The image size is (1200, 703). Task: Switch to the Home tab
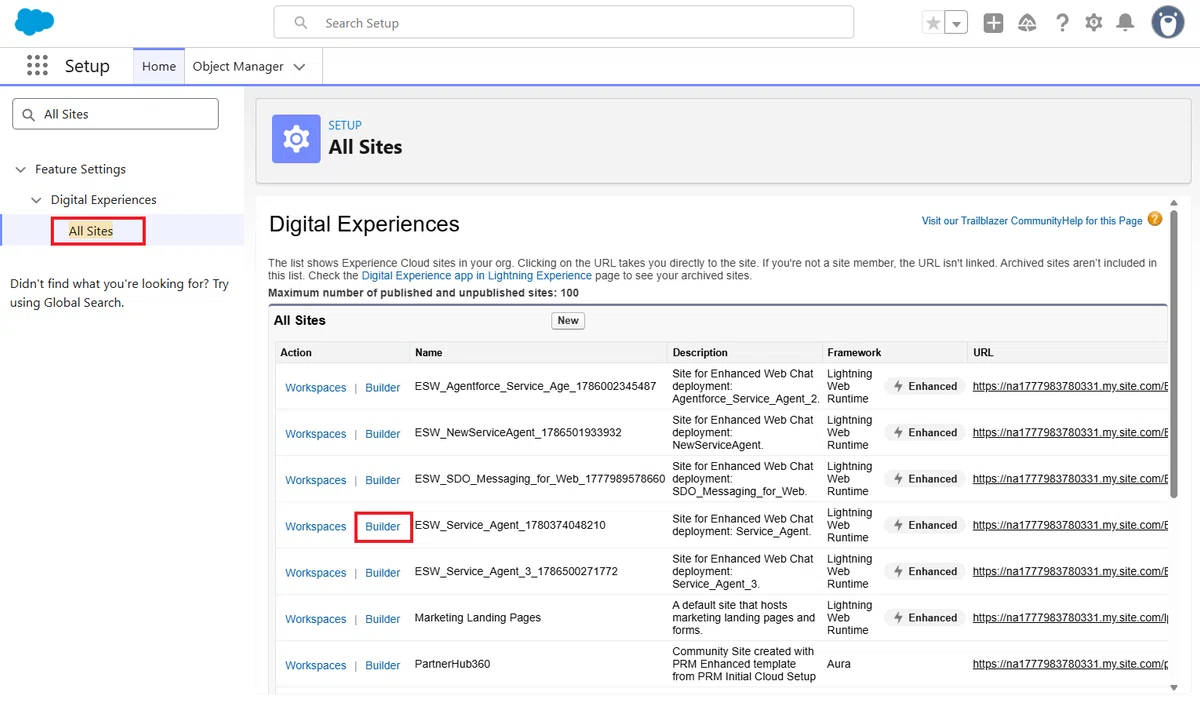click(x=159, y=66)
